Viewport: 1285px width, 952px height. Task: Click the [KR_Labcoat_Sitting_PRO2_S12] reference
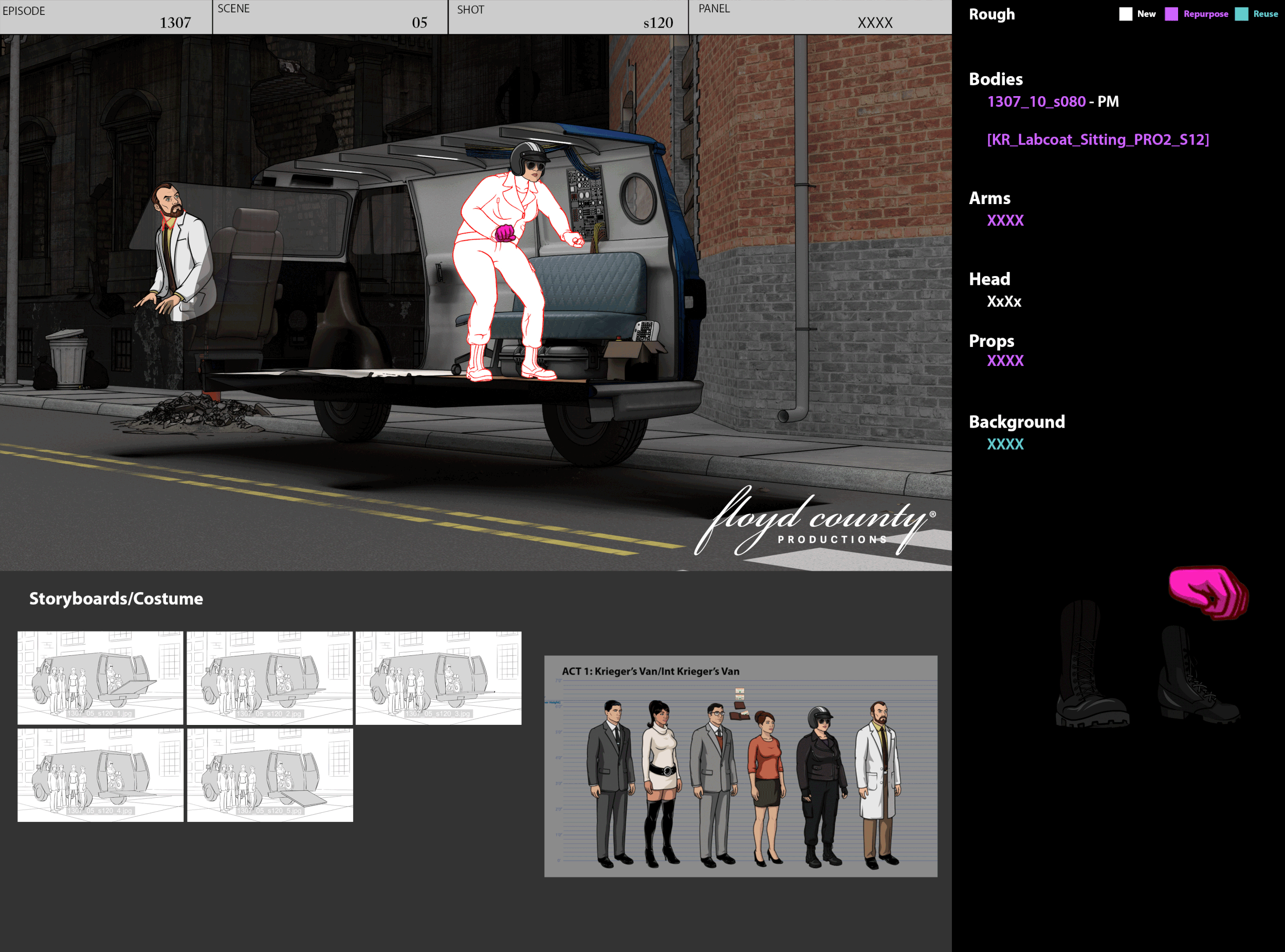[1098, 139]
